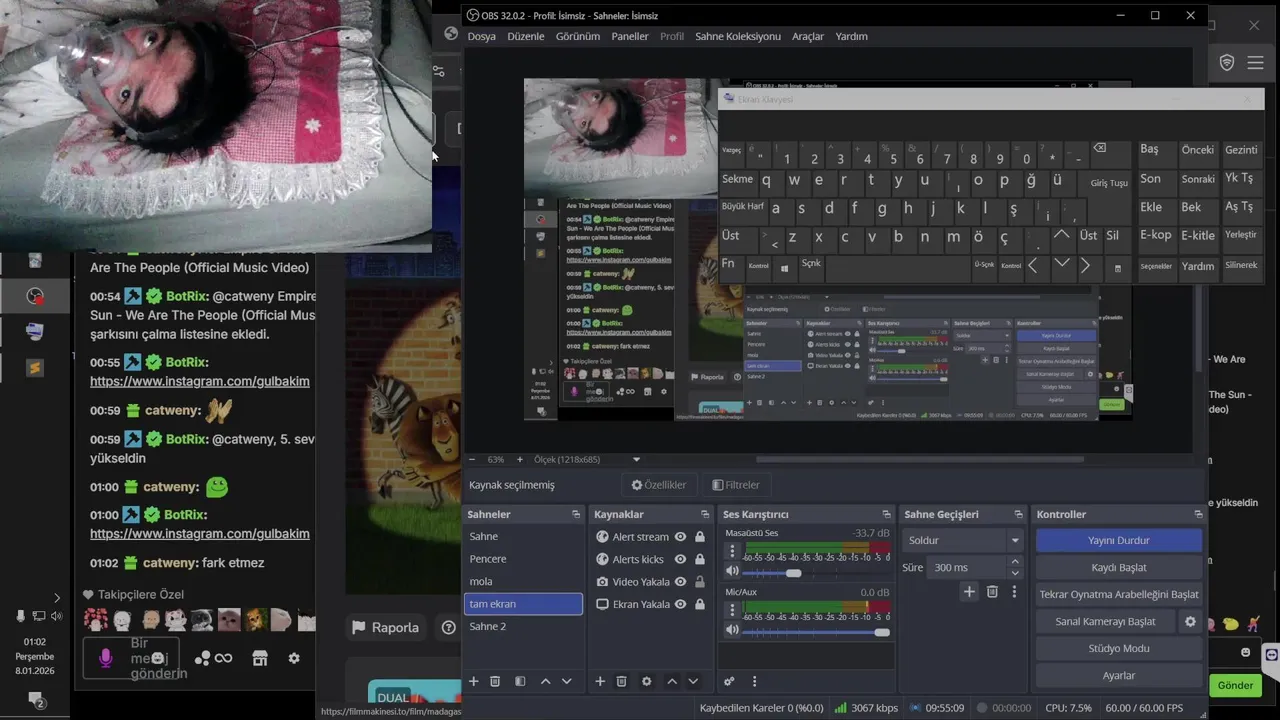Mute Masaüstü Ses speaker button
The width and height of the screenshot is (1280, 720).
point(732,572)
